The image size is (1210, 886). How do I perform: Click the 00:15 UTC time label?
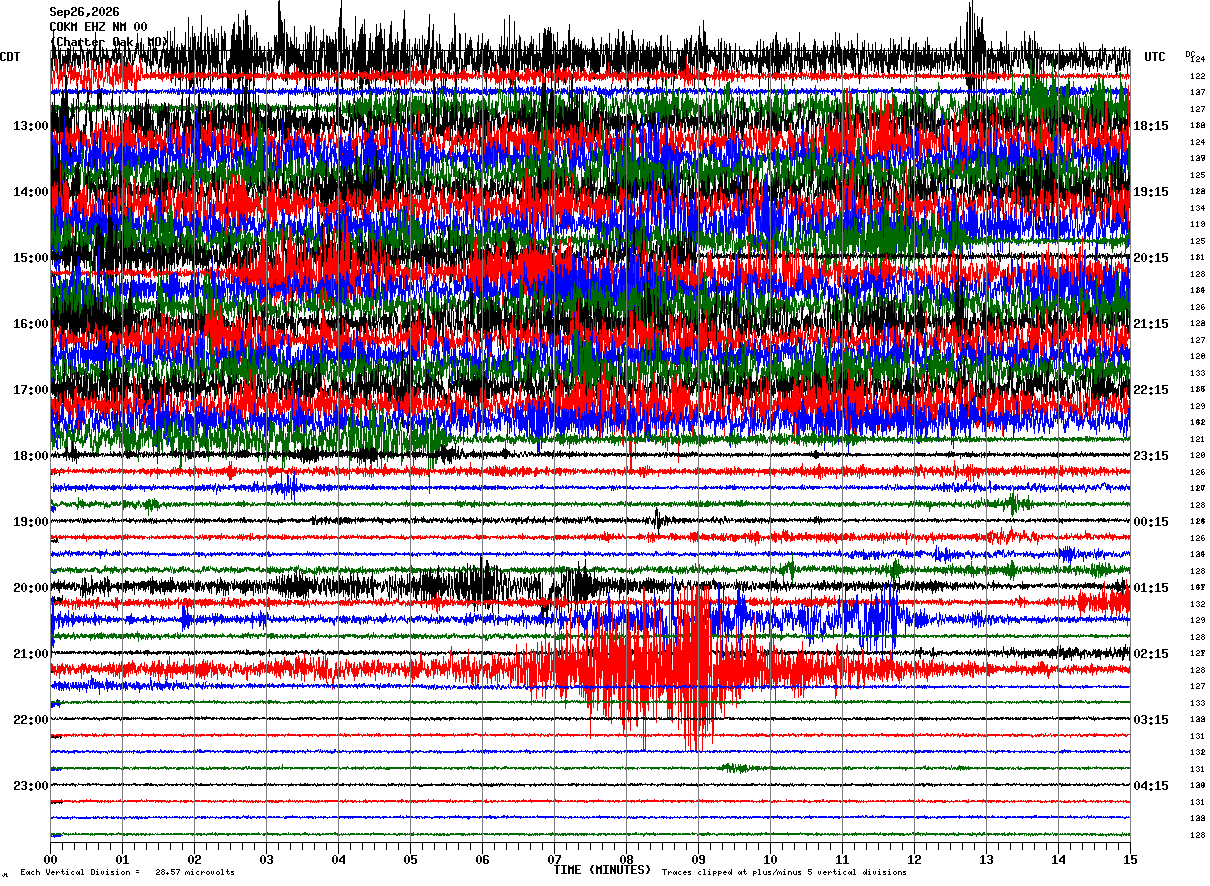pos(1150,522)
